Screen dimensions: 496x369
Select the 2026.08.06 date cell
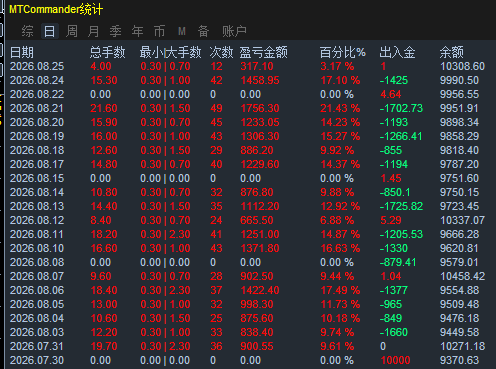37,290
